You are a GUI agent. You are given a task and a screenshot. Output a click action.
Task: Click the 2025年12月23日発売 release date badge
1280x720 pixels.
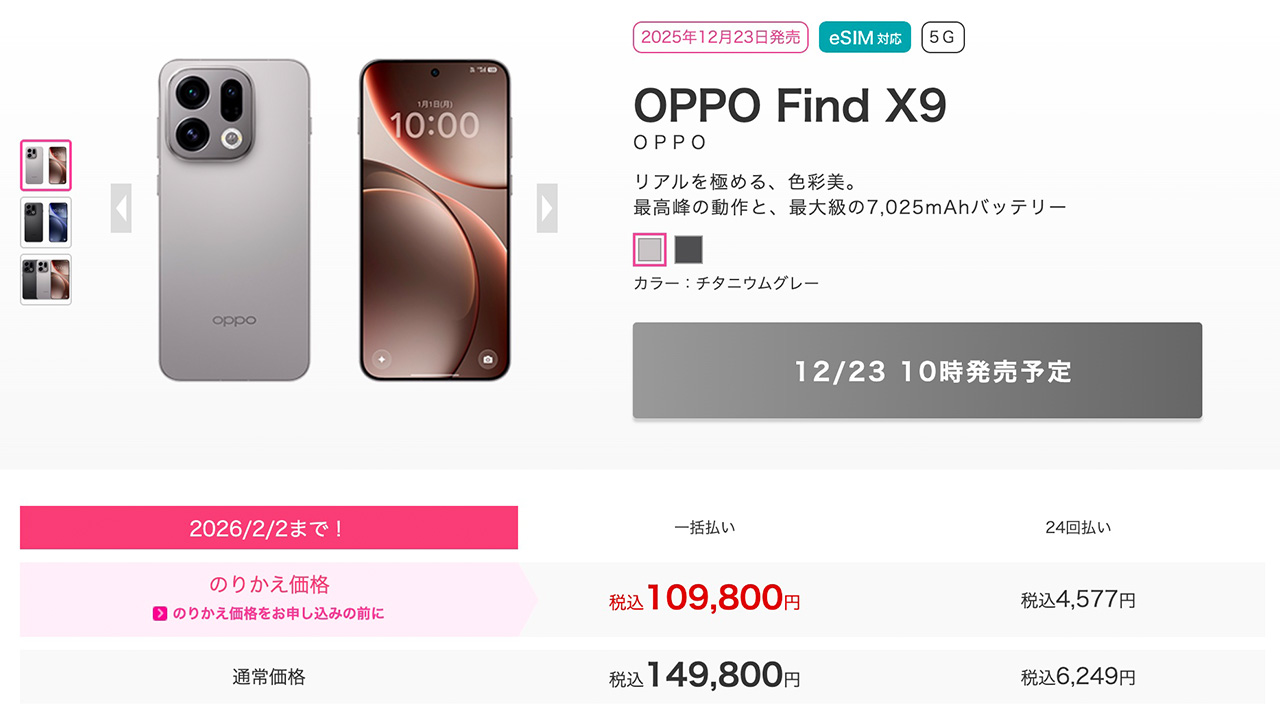(720, 38)
